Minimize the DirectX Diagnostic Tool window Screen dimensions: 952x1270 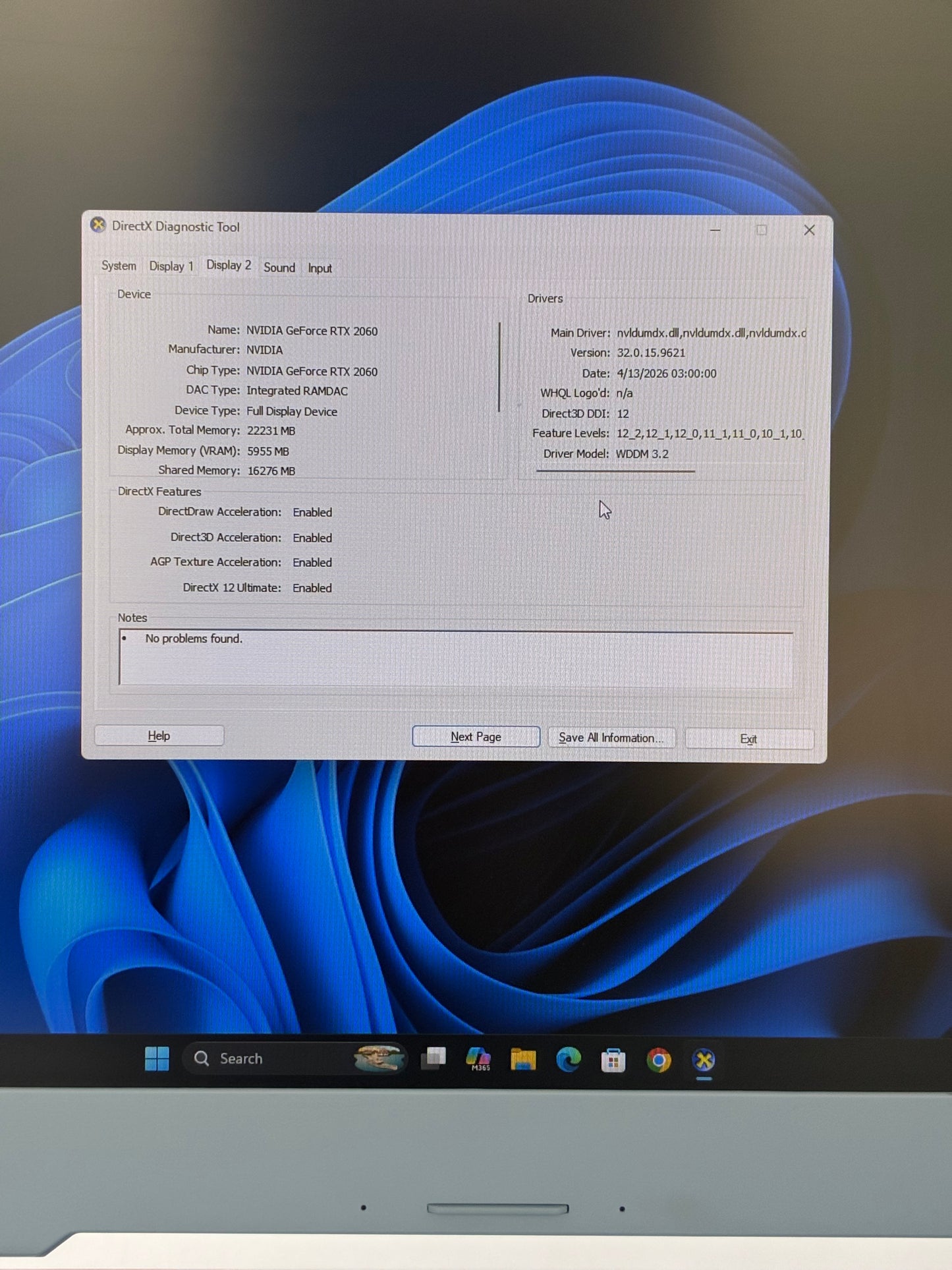pos(715,230)
